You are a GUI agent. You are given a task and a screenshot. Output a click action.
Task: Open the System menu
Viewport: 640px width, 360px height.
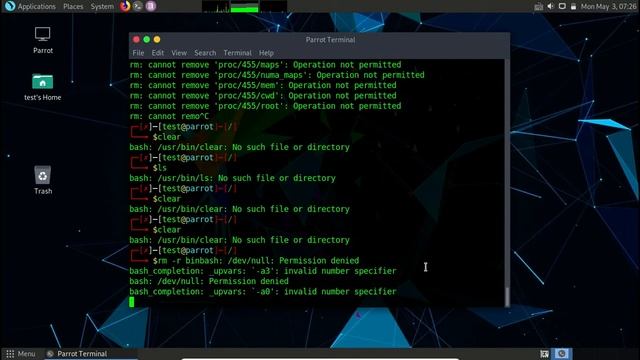tap(102, 7)
